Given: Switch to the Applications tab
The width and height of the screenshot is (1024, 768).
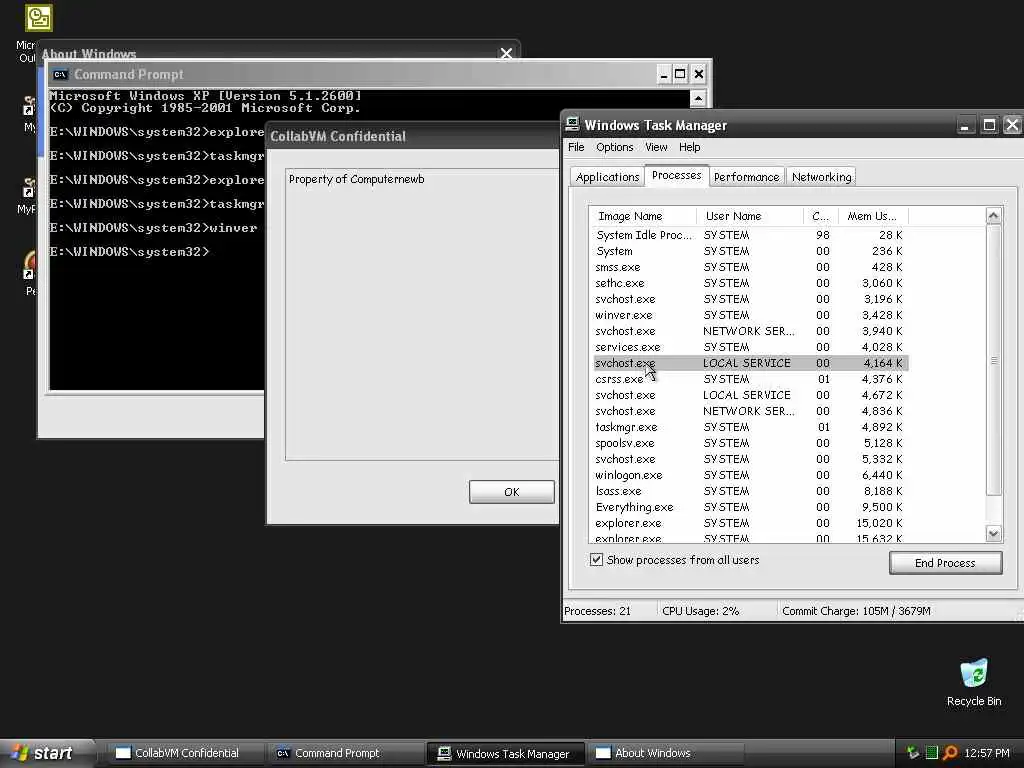Looking at the screenshot, I should tap(607, 177).
